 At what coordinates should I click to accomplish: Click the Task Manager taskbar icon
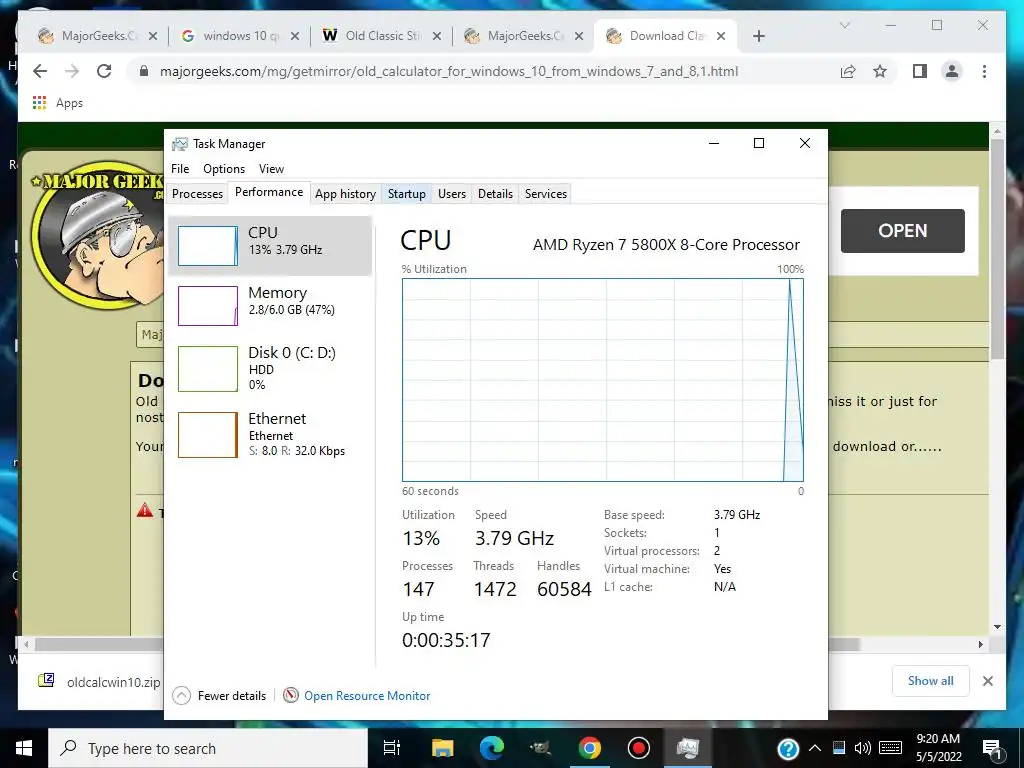click(687, 748)
